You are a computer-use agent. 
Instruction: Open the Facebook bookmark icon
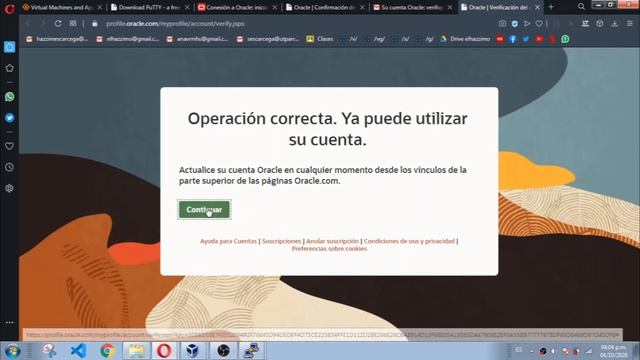[513, 39]
